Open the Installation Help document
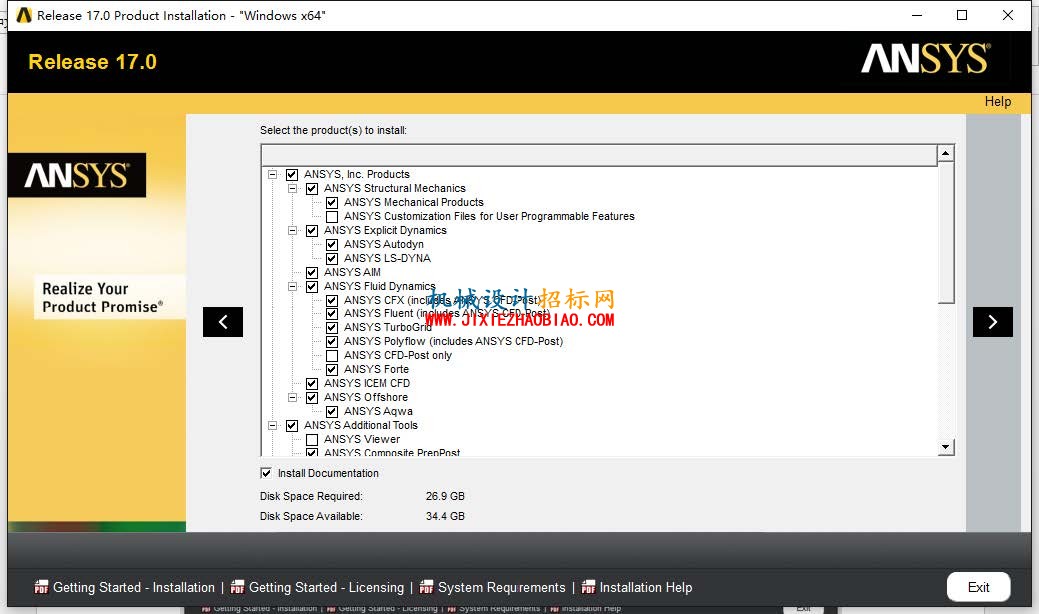Viewport: 1039px width, 614px height. coord(646,588)
